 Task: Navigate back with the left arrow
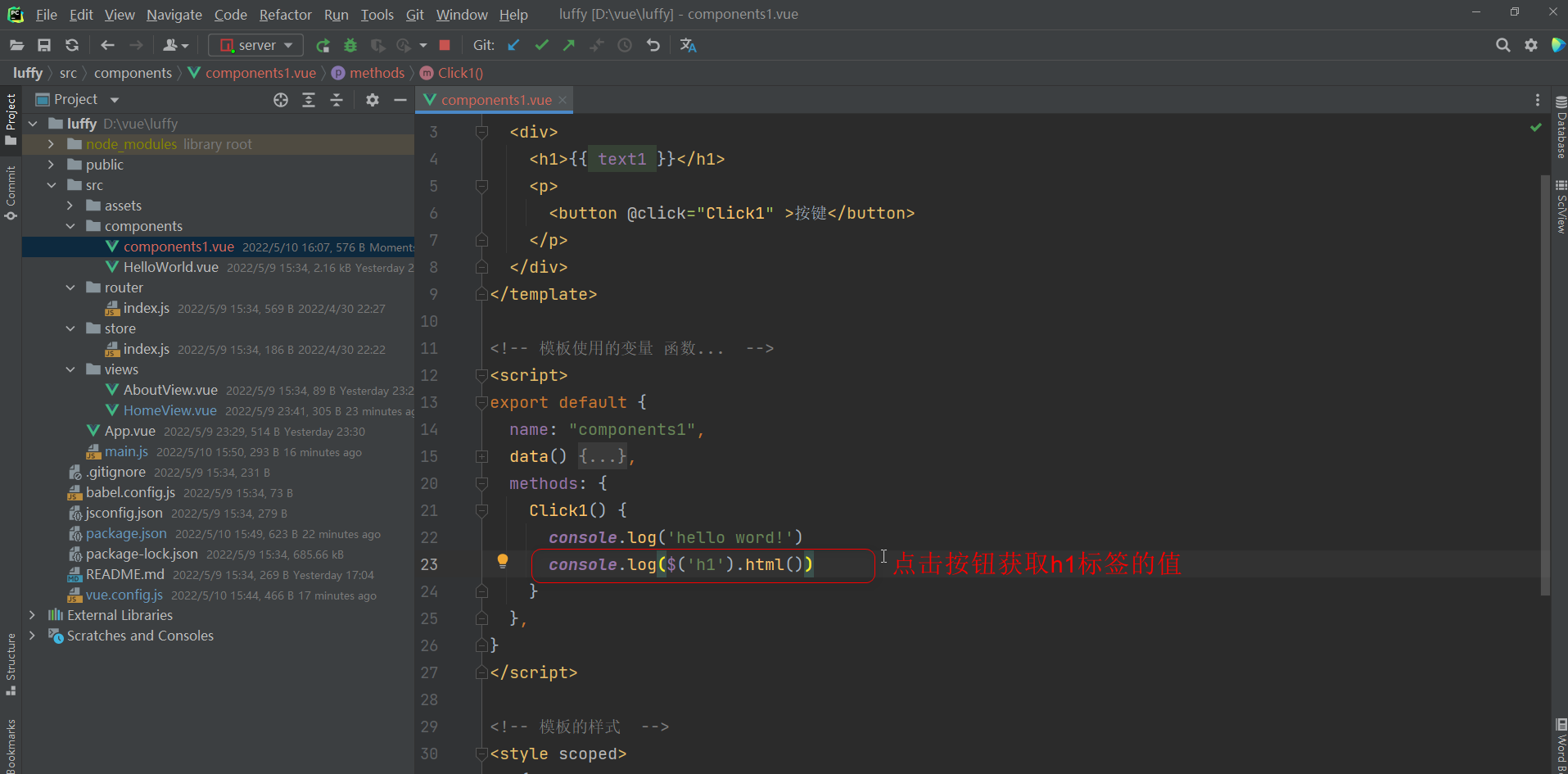point(107,45)
